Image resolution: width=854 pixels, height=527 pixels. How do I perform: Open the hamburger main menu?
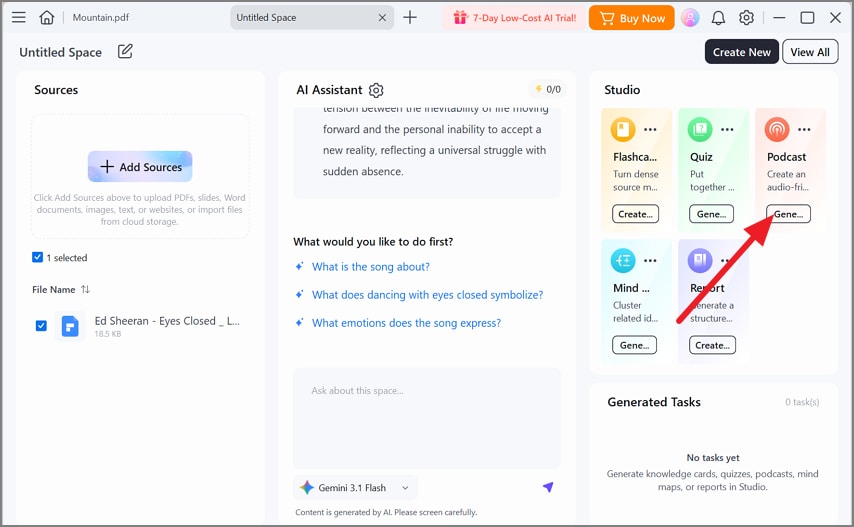(x=19, y=17)
